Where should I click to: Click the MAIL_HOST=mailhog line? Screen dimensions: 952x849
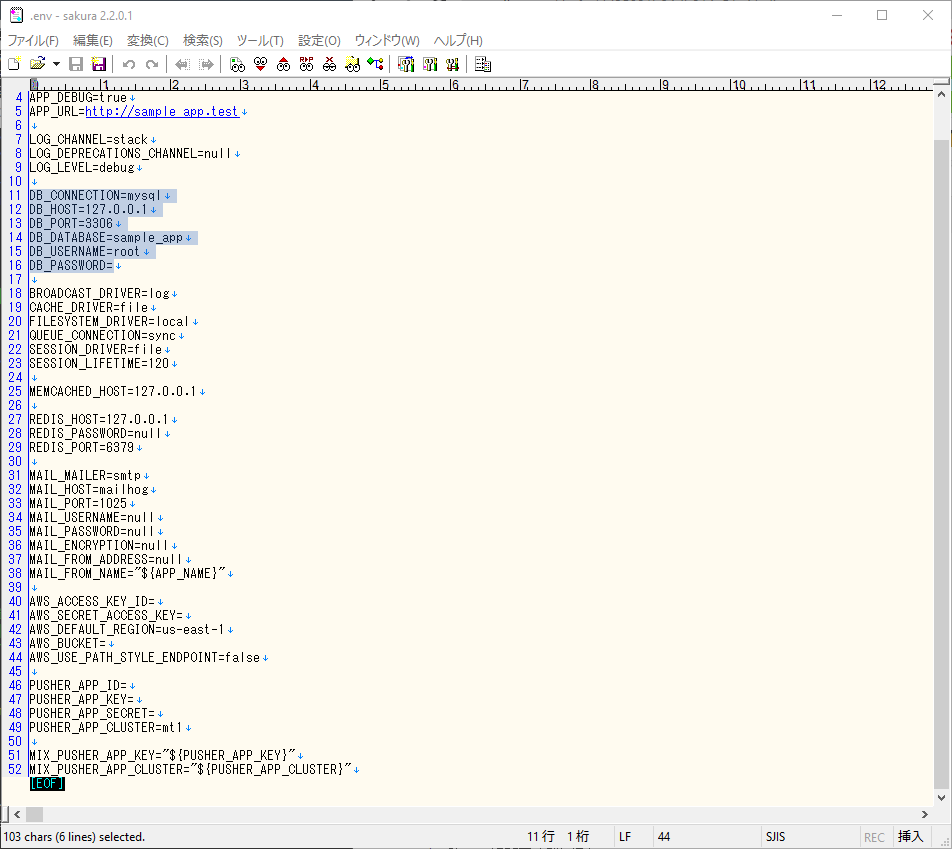(x=89, y=489)
